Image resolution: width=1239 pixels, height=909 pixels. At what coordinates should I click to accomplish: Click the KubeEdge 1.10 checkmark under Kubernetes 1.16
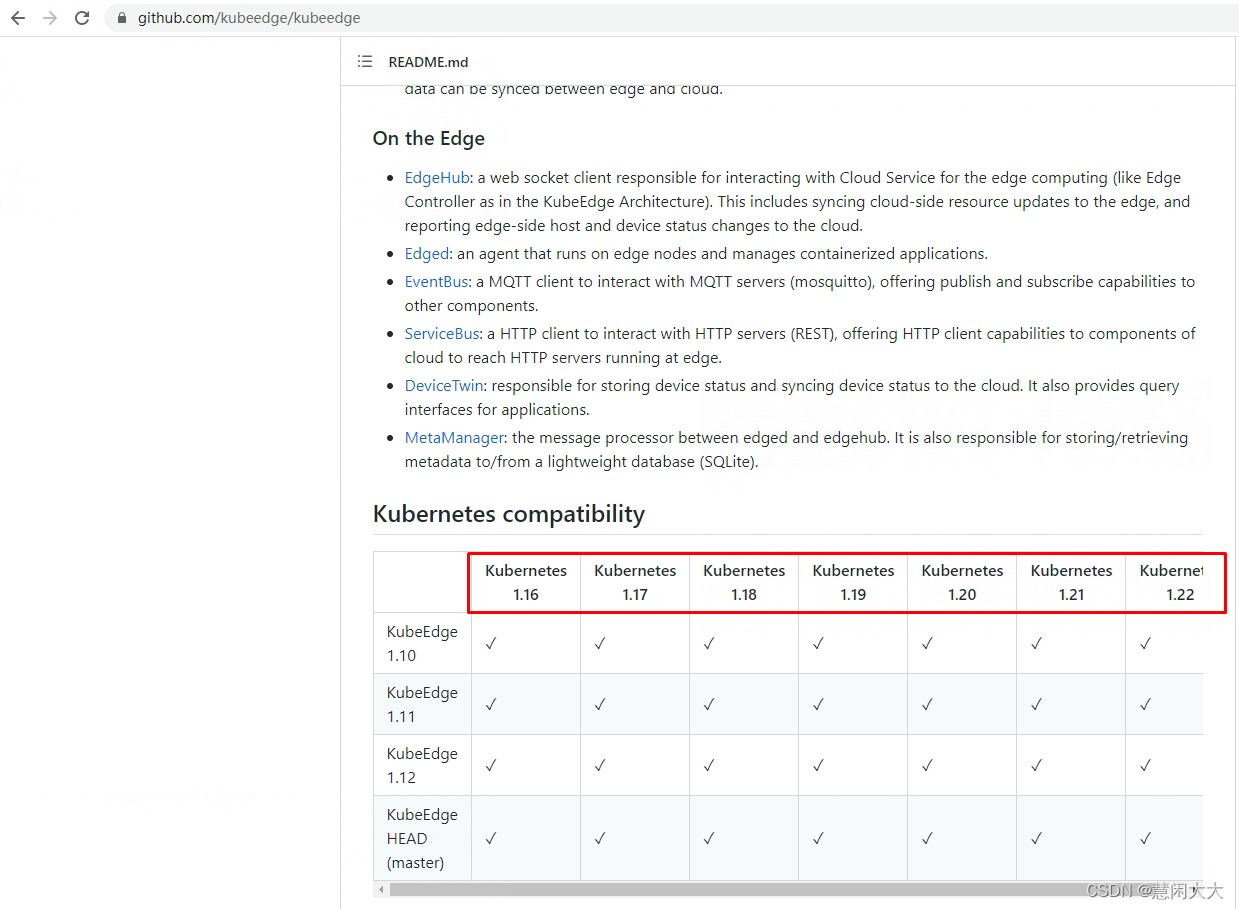tap(491, 644)
